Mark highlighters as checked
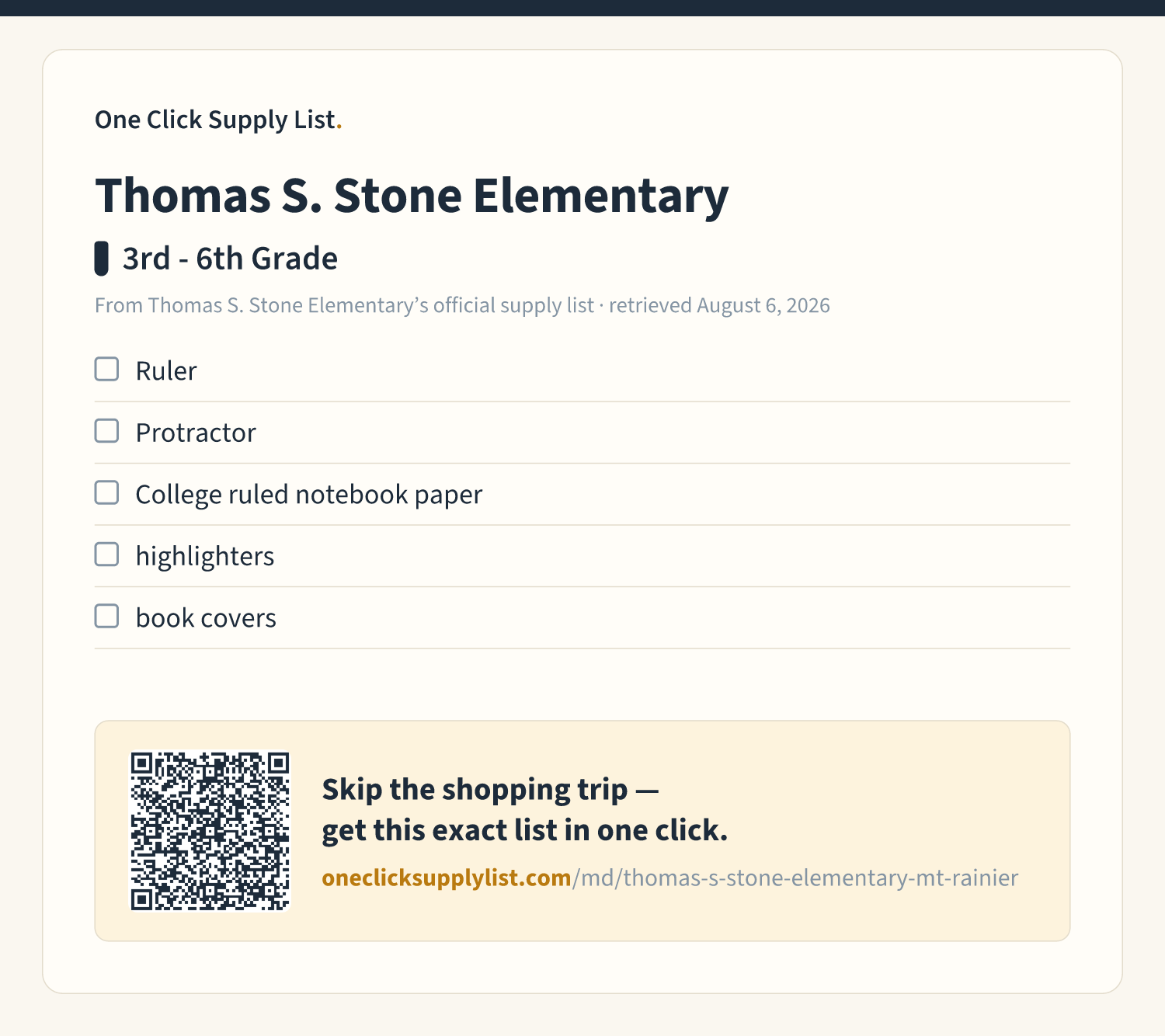Image resolution: width=1165 pixels, height=1036 pixels. [x=106, y=555]
